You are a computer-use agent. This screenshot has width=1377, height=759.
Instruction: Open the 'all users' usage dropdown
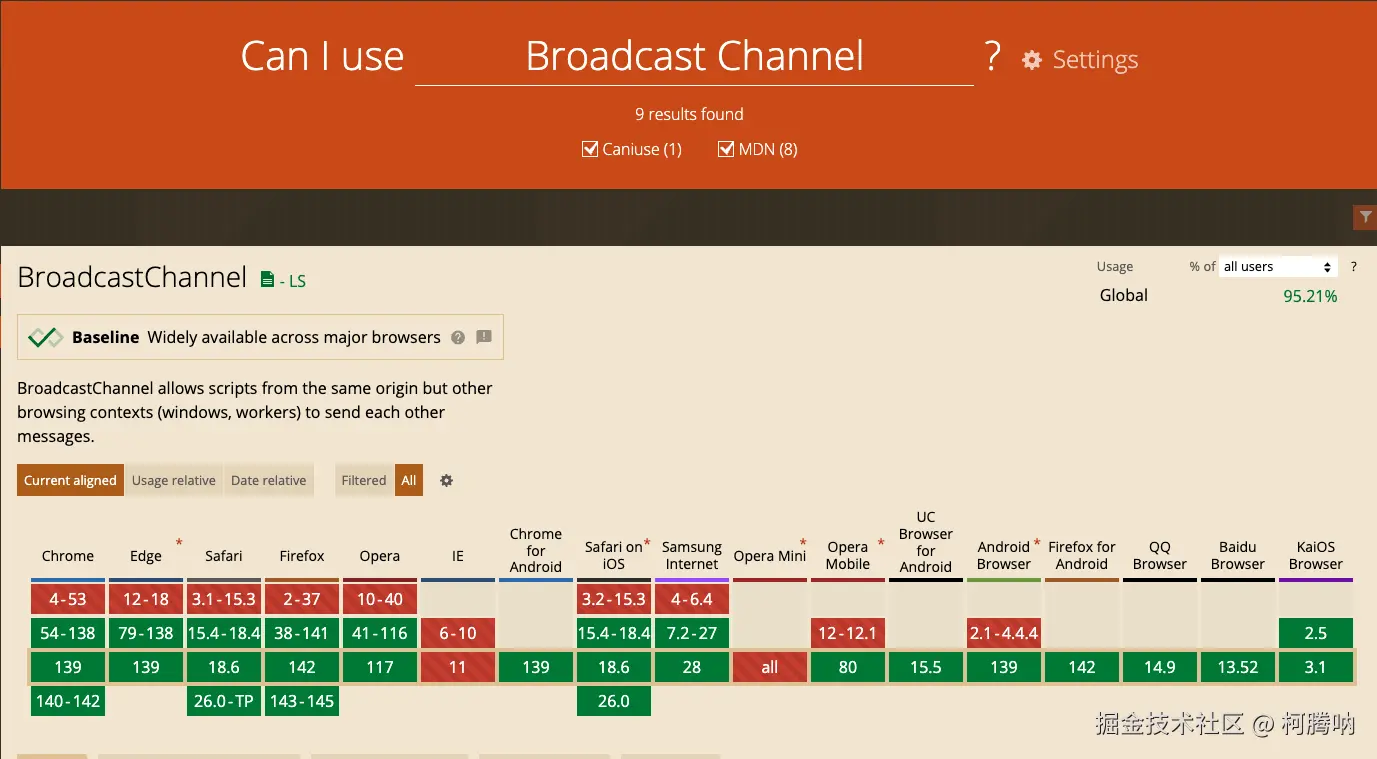(1278, 267)
